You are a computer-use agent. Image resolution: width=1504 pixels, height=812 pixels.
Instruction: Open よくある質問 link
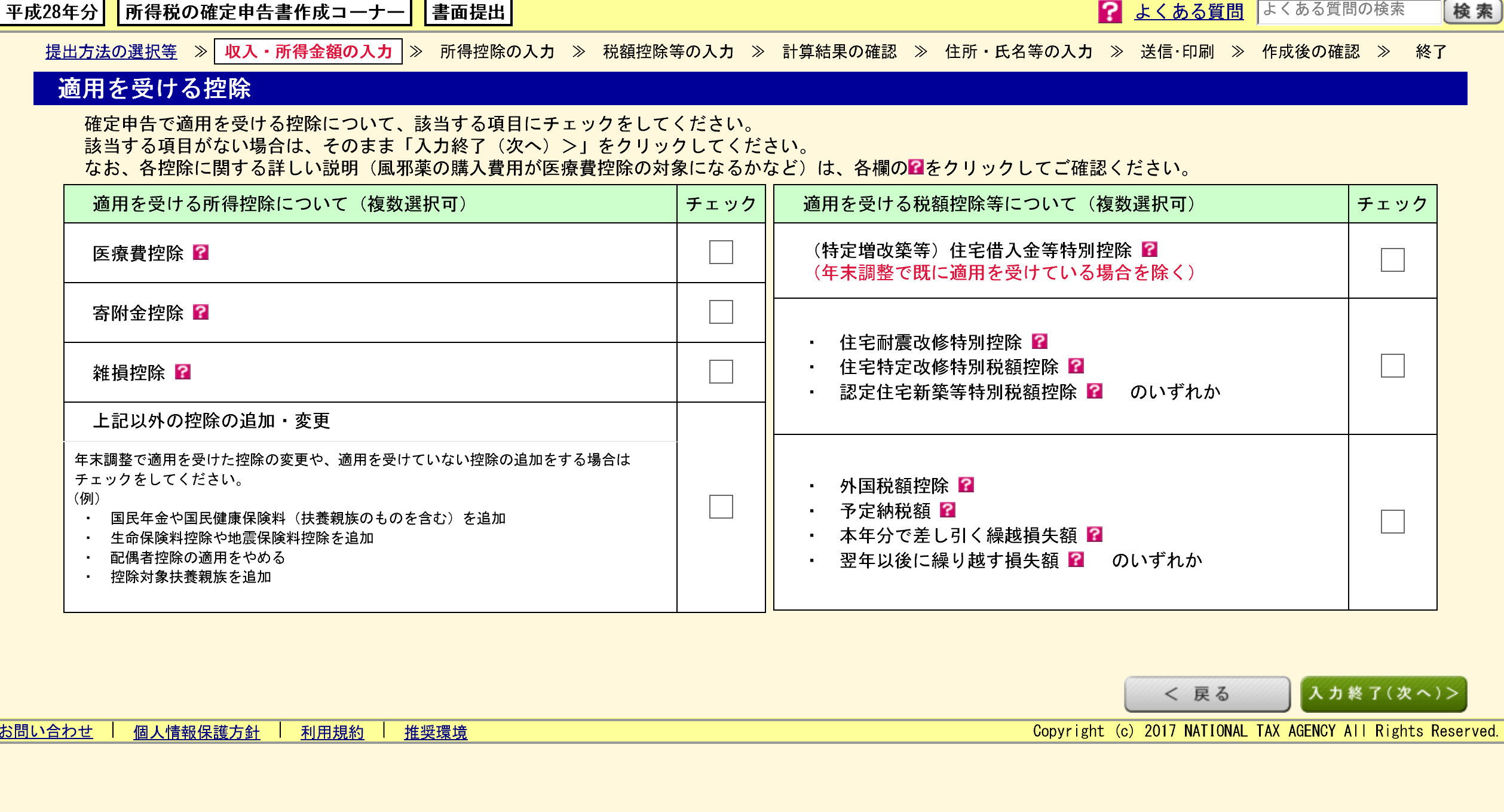(x=1189, y=11)
